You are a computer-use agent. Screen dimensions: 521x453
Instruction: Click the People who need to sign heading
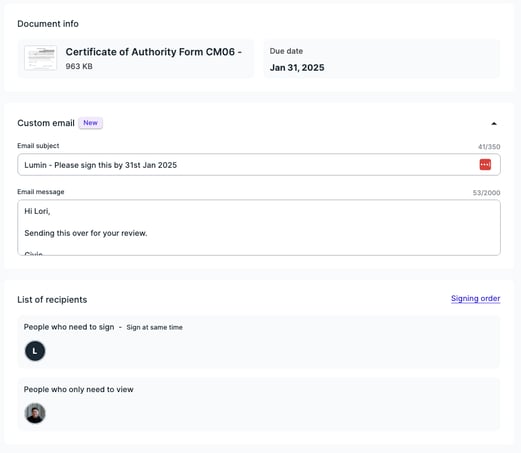(69, 327)
